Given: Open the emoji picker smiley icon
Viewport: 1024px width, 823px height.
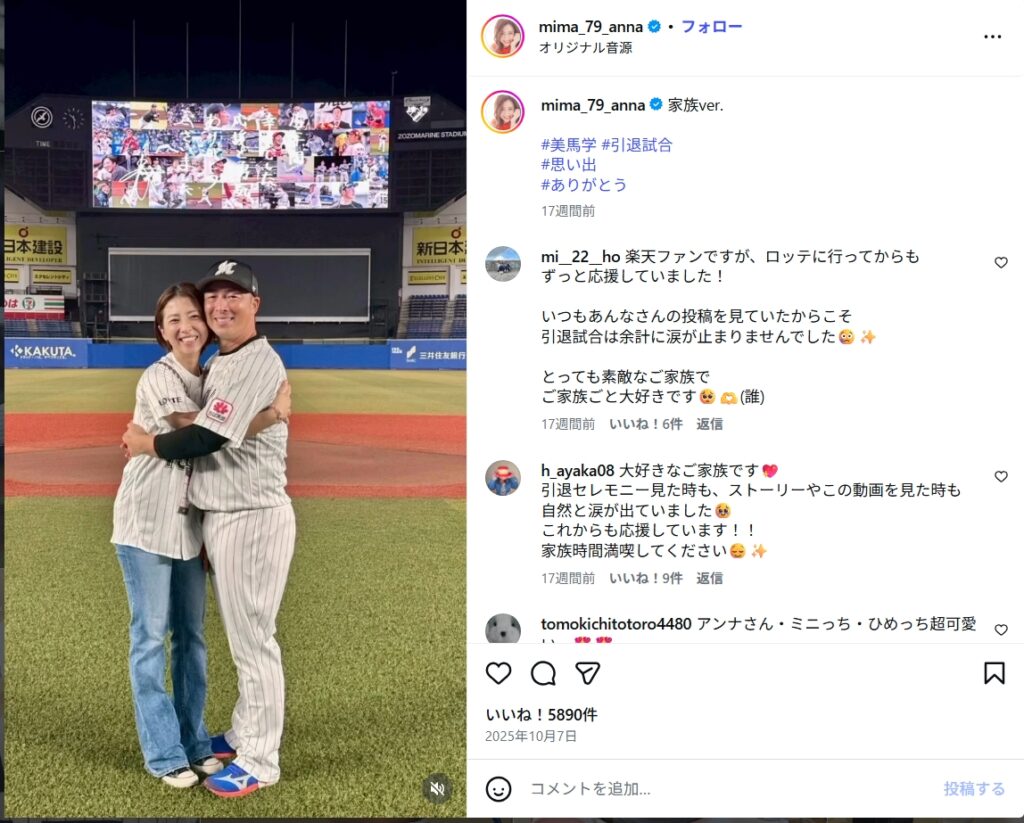Looking at the screenshot, I should [x=498, y=789].
